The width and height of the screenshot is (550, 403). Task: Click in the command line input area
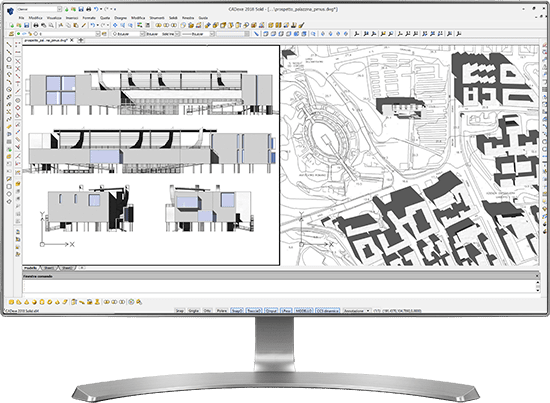279,286
